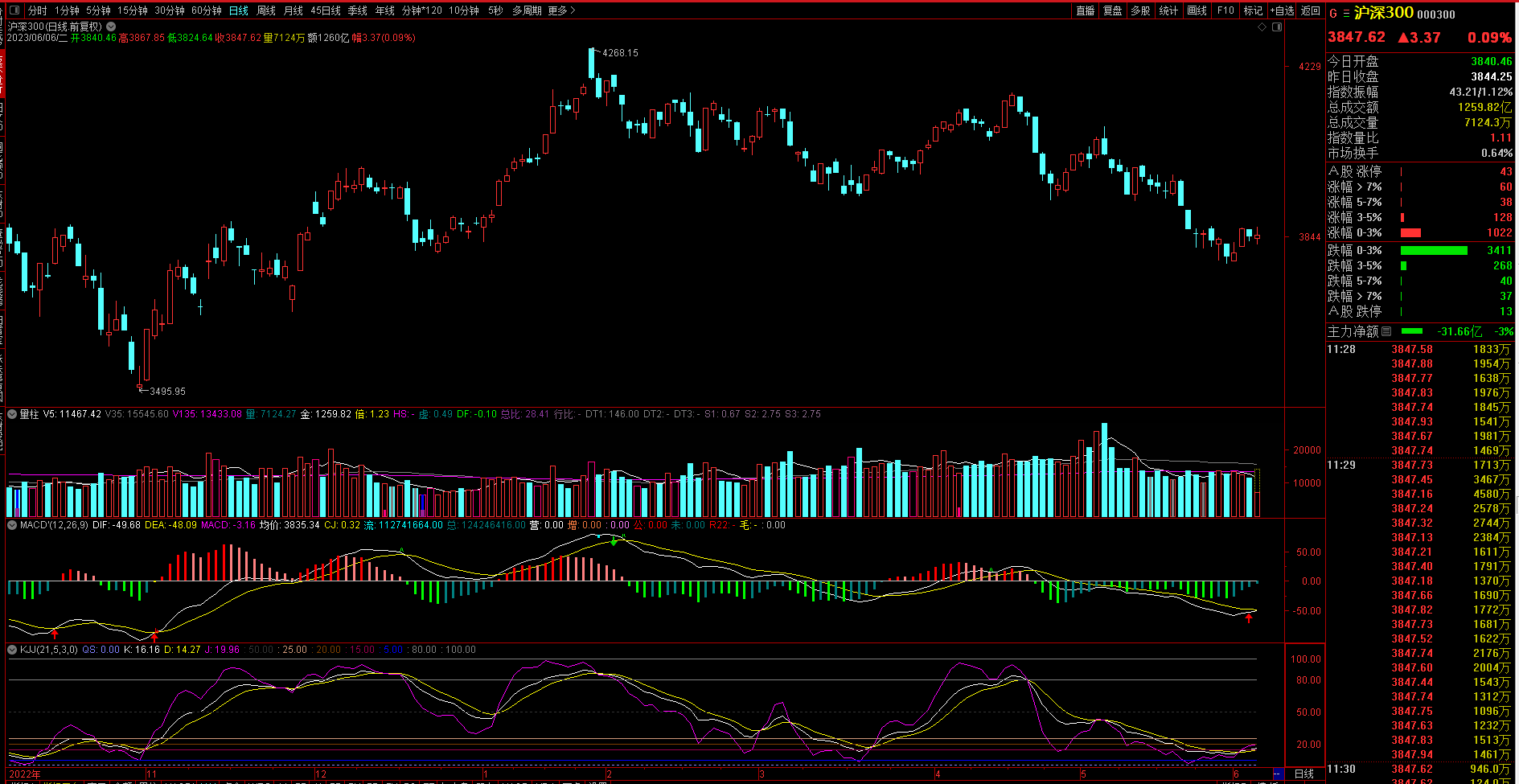Screen dimensions: 1519x784
Task: Click the 复盘 replay button
Action: [x=1113, y=11]
